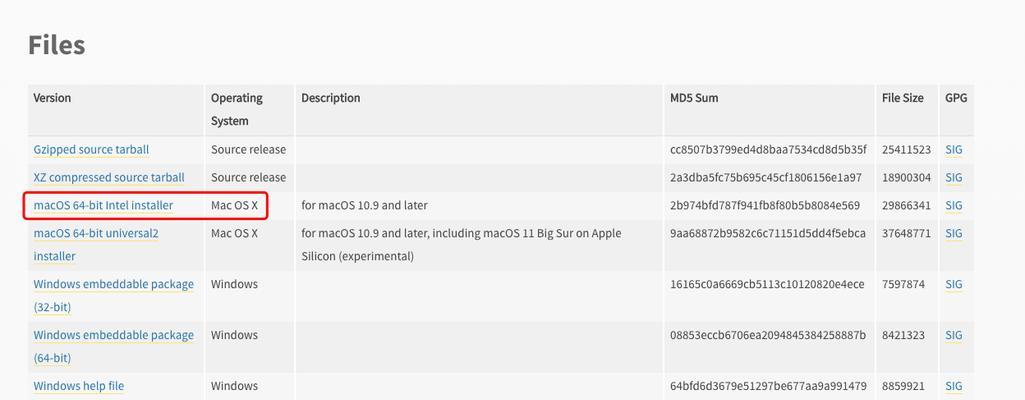Open SIG for Windows help file
Viewport: 1025px width, 400px height.
954,386
